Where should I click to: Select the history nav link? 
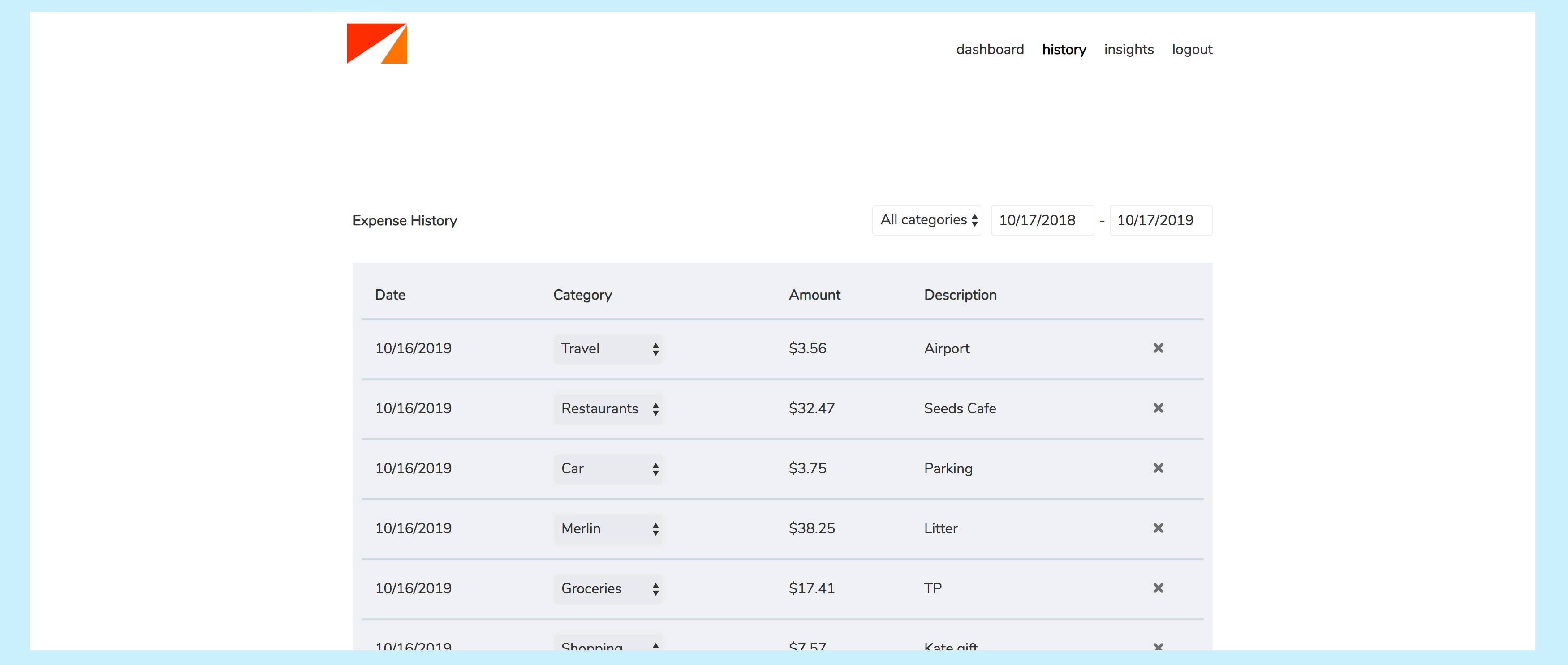(1064, 49)
